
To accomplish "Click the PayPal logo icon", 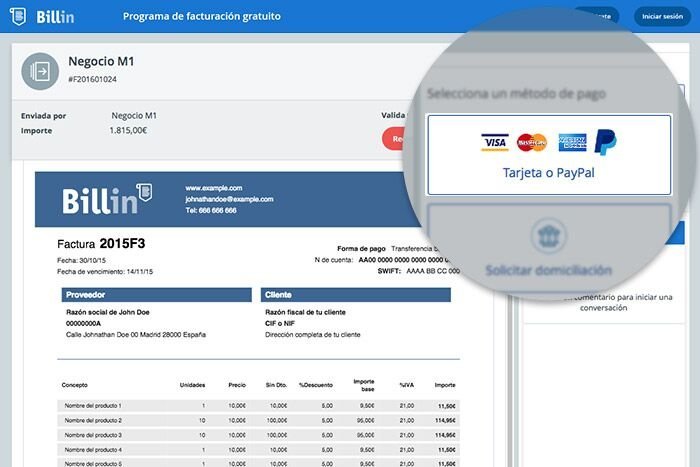I will (605, 142).
